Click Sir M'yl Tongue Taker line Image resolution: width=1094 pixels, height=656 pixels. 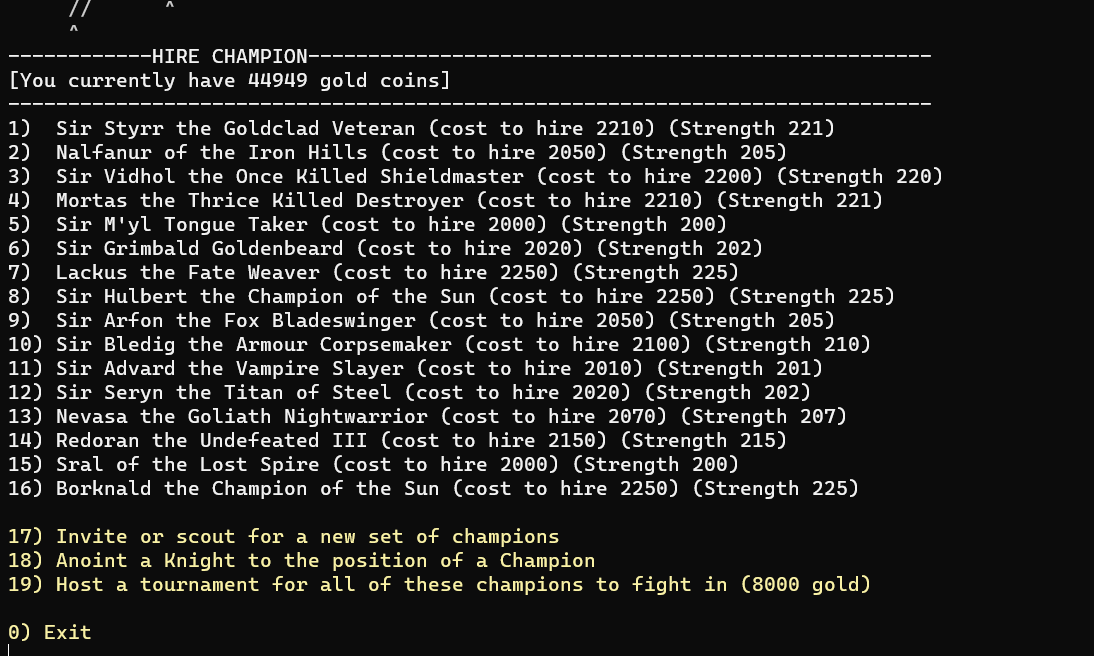pyautogui.click(x=368, y=224)
